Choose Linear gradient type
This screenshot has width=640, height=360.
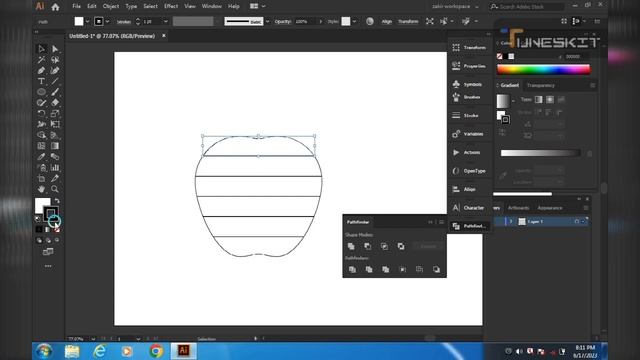[x=539, y=100]
